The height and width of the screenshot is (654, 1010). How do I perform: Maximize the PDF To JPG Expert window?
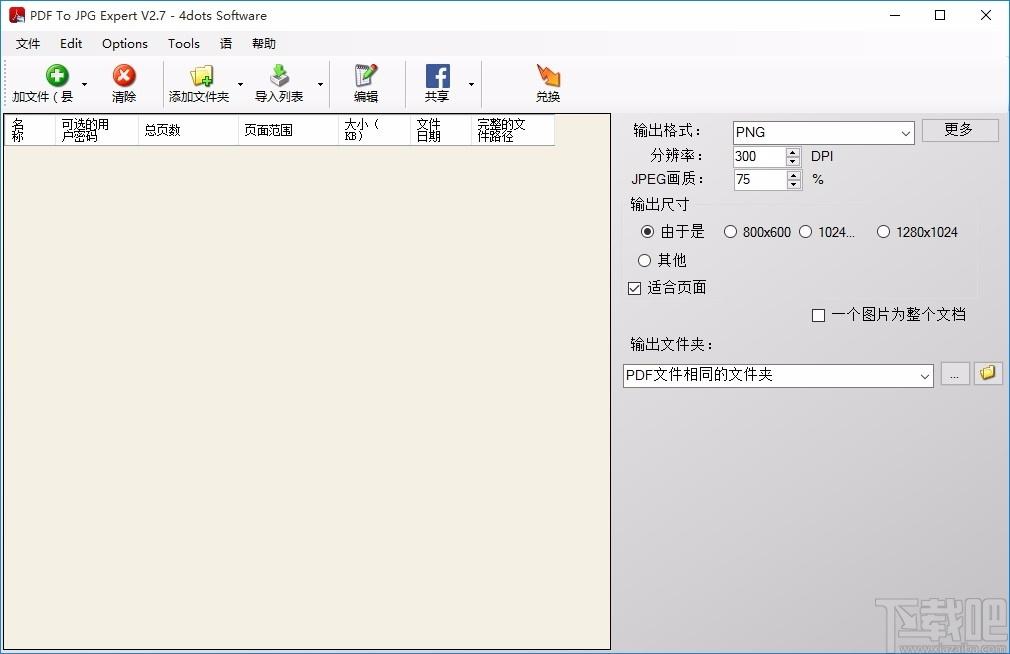pyautogui.click(x=940, y=15)
